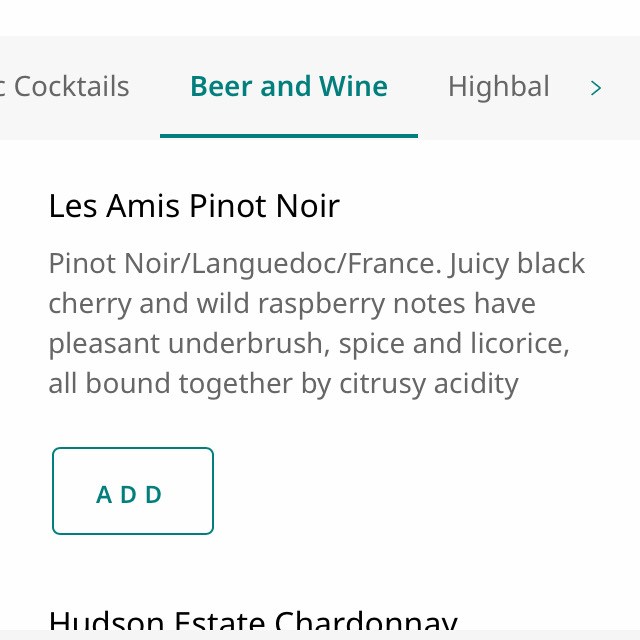Click the word "Noir" in the item title
Screen dimensions: 640x640
(x=305, y=206)
